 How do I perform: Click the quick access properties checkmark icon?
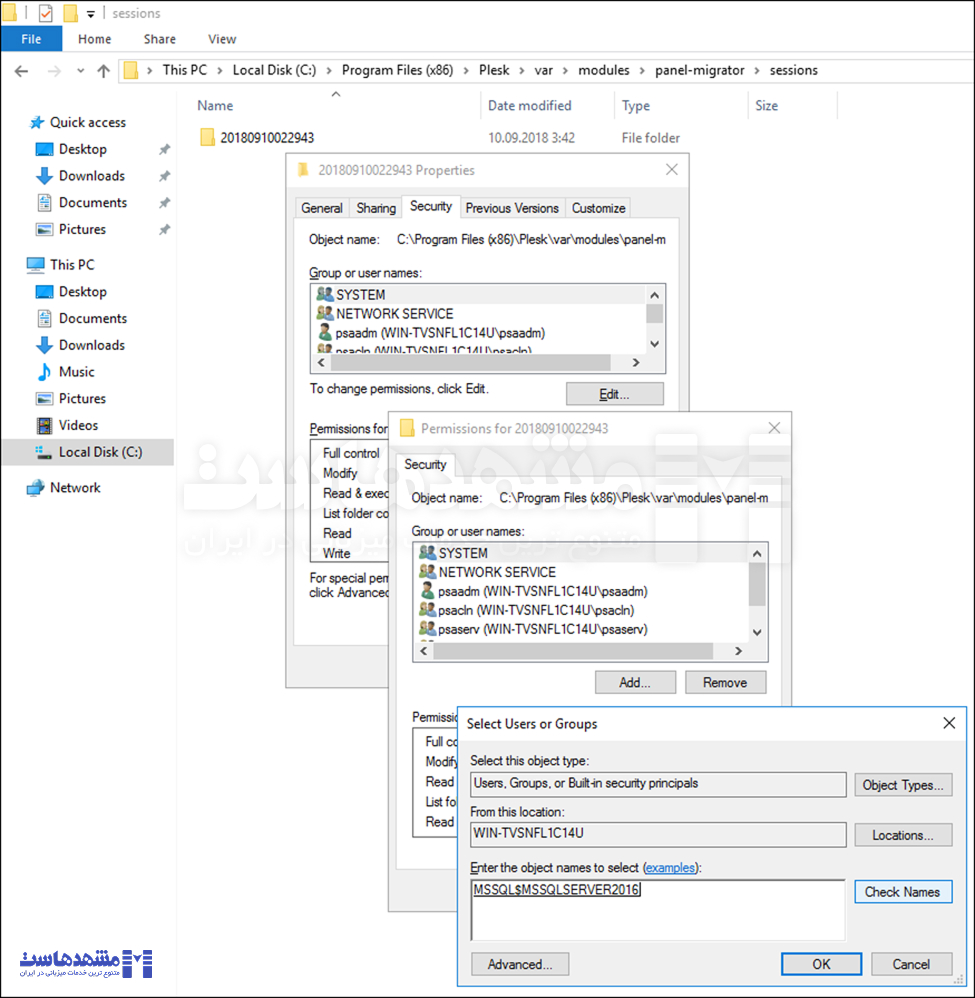[45, 13]
